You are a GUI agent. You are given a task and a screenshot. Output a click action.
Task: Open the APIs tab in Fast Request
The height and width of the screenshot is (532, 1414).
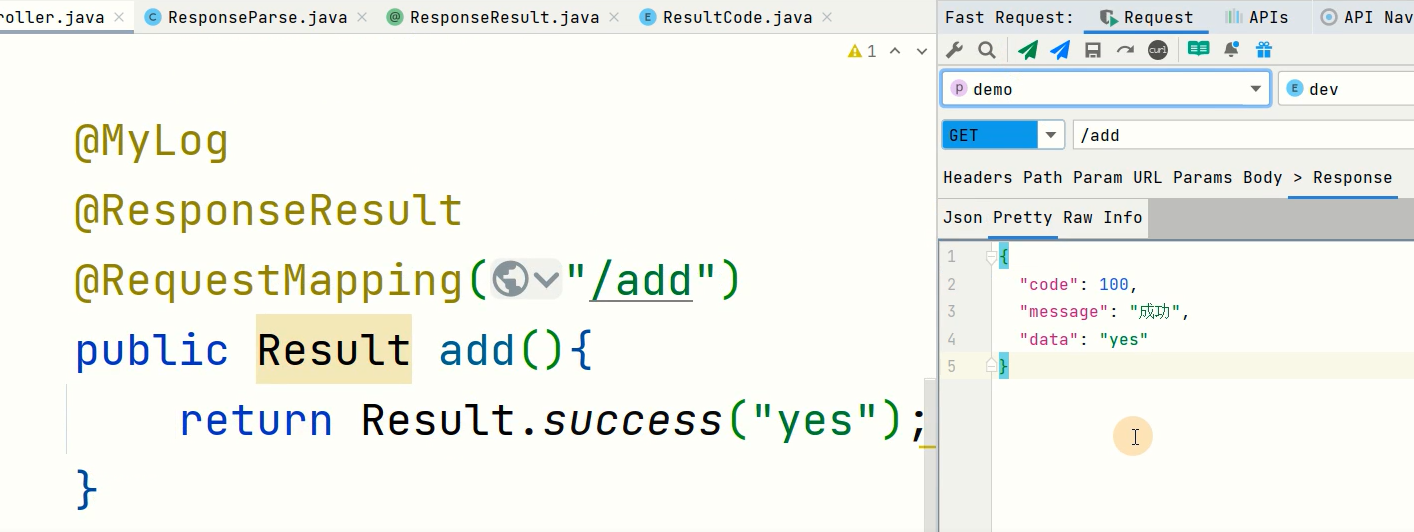(1255, 17)
